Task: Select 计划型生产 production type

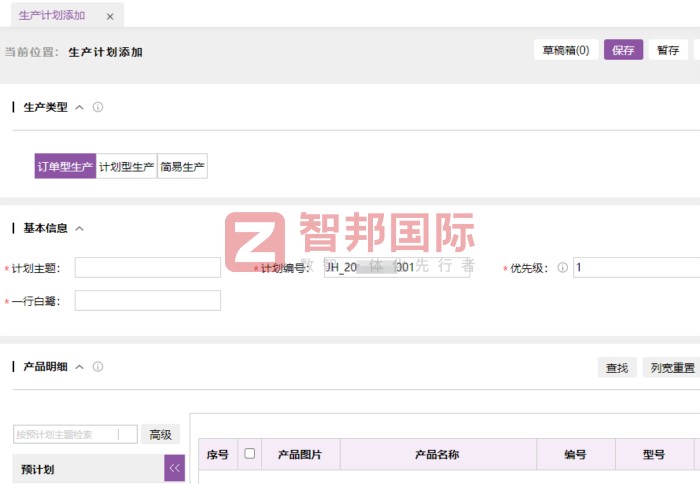Action: [x=126, y=166]
